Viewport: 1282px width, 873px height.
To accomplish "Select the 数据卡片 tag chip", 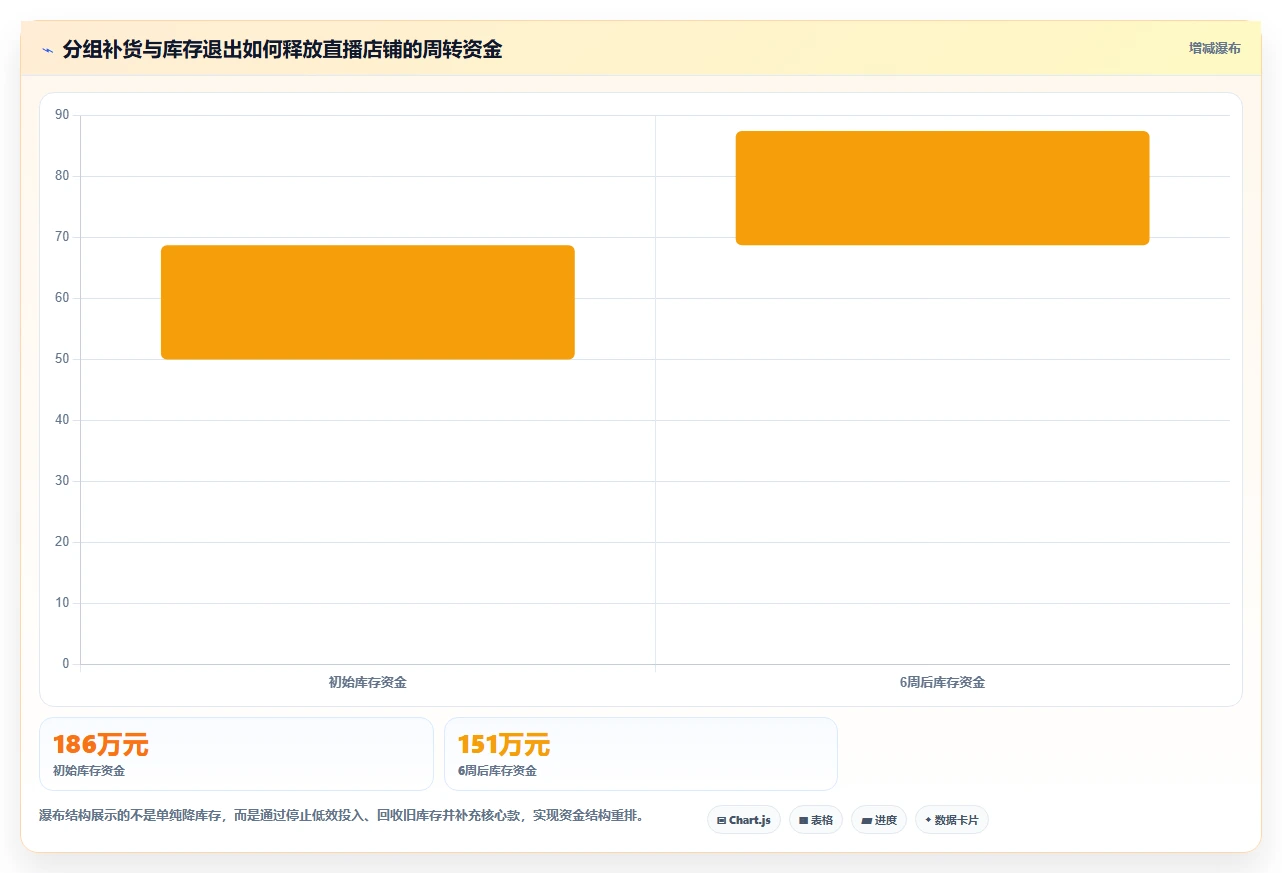I will pyautogui.click(x=952, y=820).
